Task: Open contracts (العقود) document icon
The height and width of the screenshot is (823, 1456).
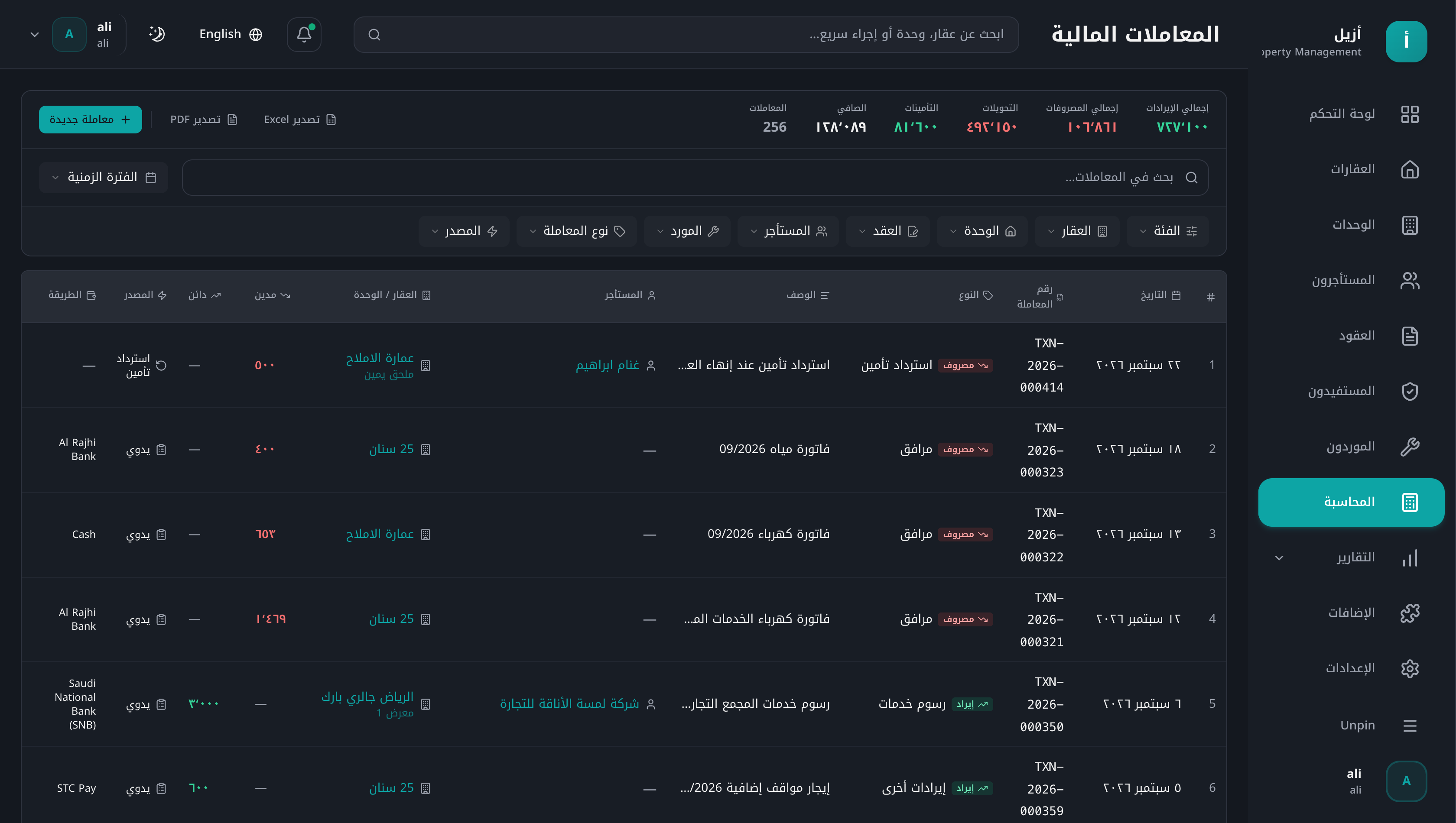Action: point(1410,336)
